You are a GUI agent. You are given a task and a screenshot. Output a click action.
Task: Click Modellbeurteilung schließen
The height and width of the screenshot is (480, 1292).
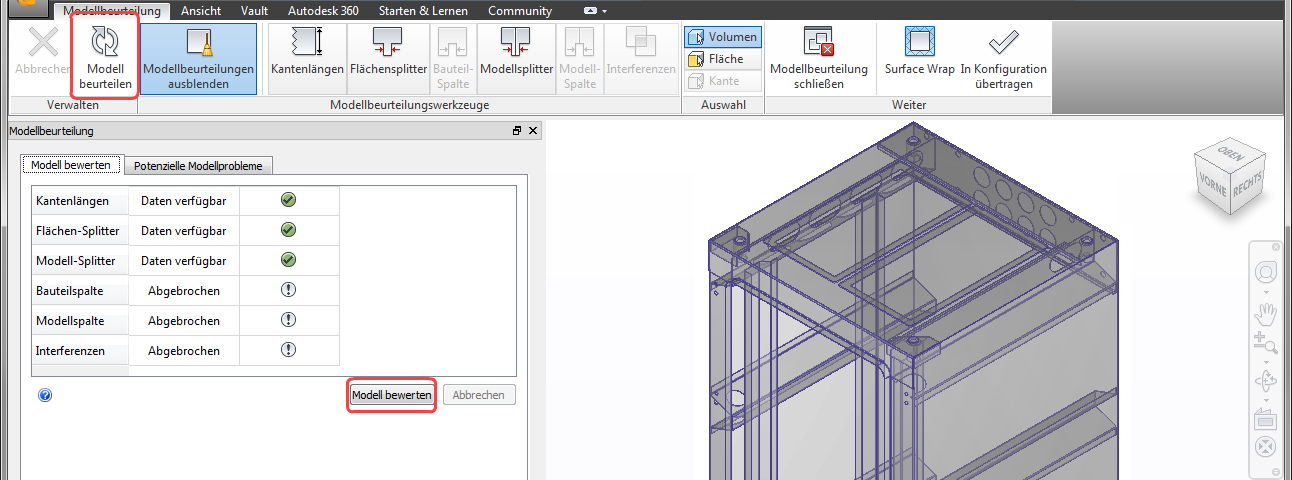click(x=819, y=58)
